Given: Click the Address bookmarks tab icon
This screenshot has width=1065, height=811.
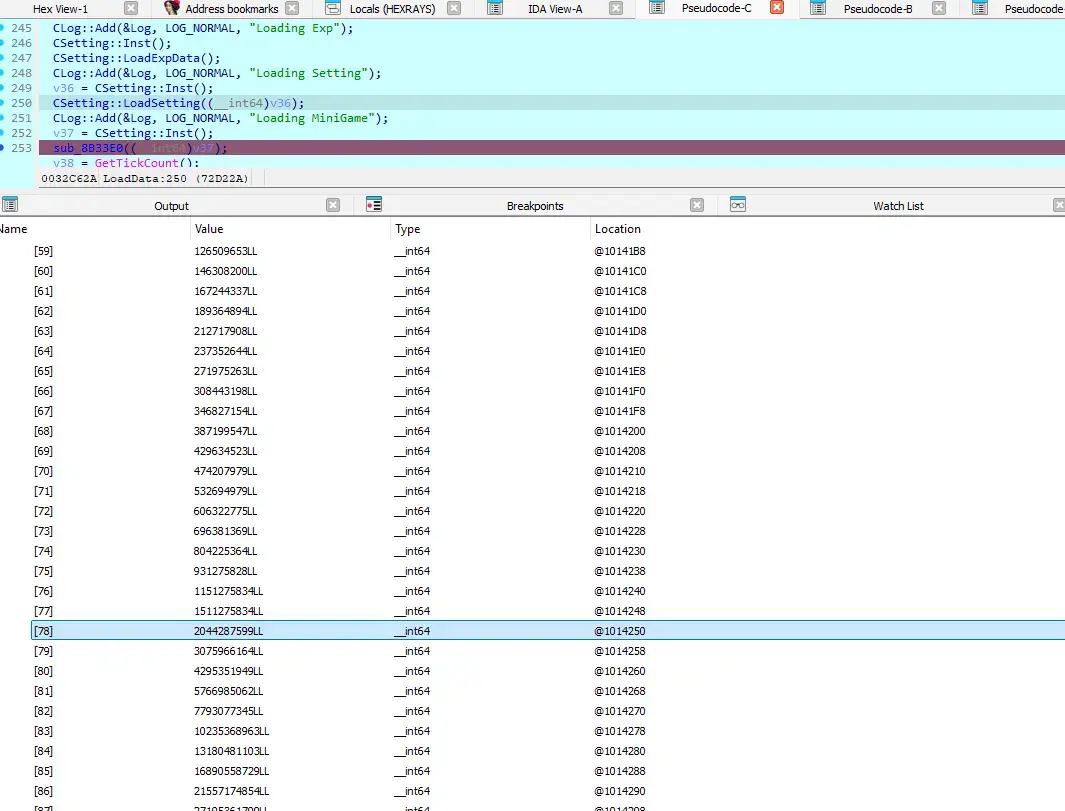Looking at the screenshot, I should (172, 8).
